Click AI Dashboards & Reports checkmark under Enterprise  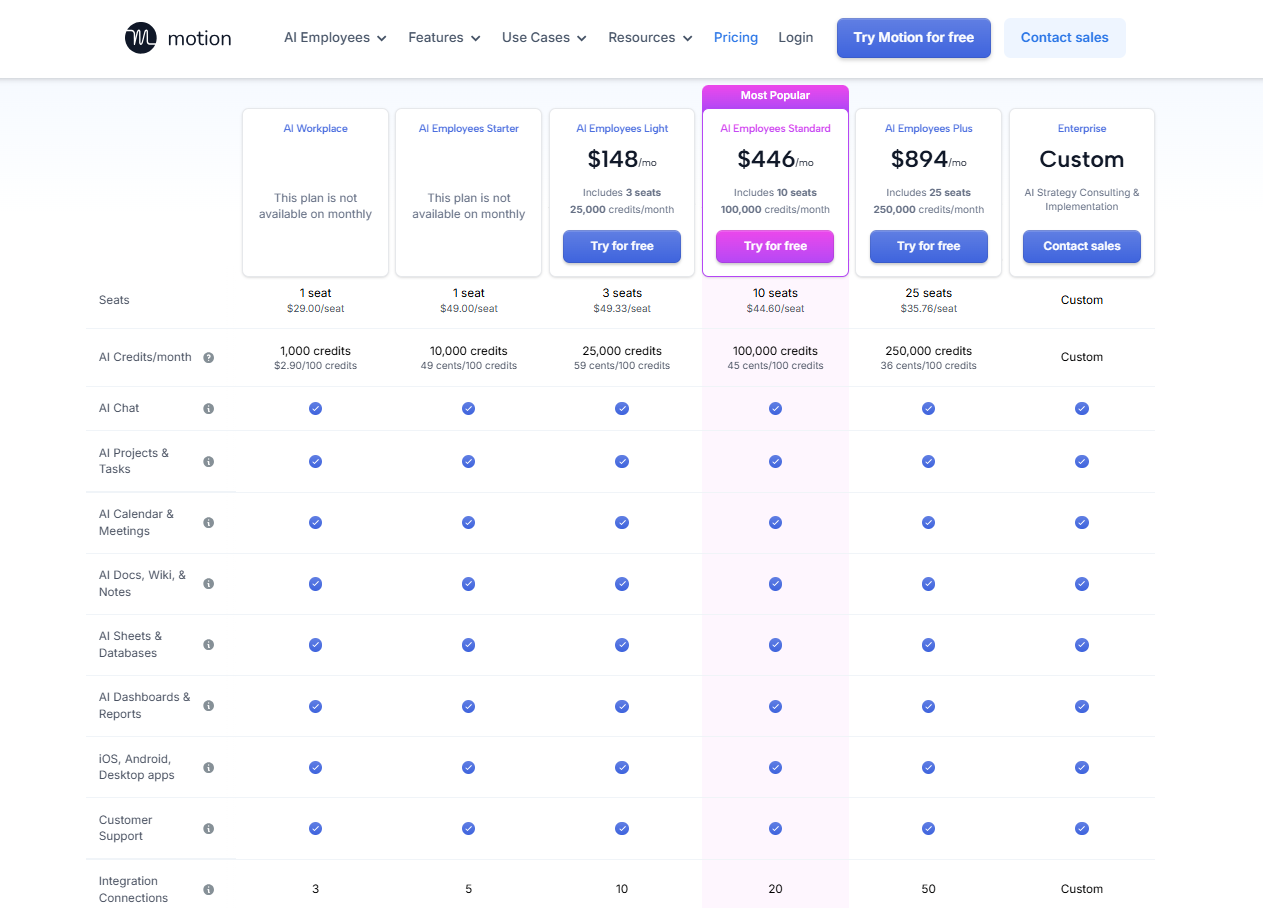1082,706
